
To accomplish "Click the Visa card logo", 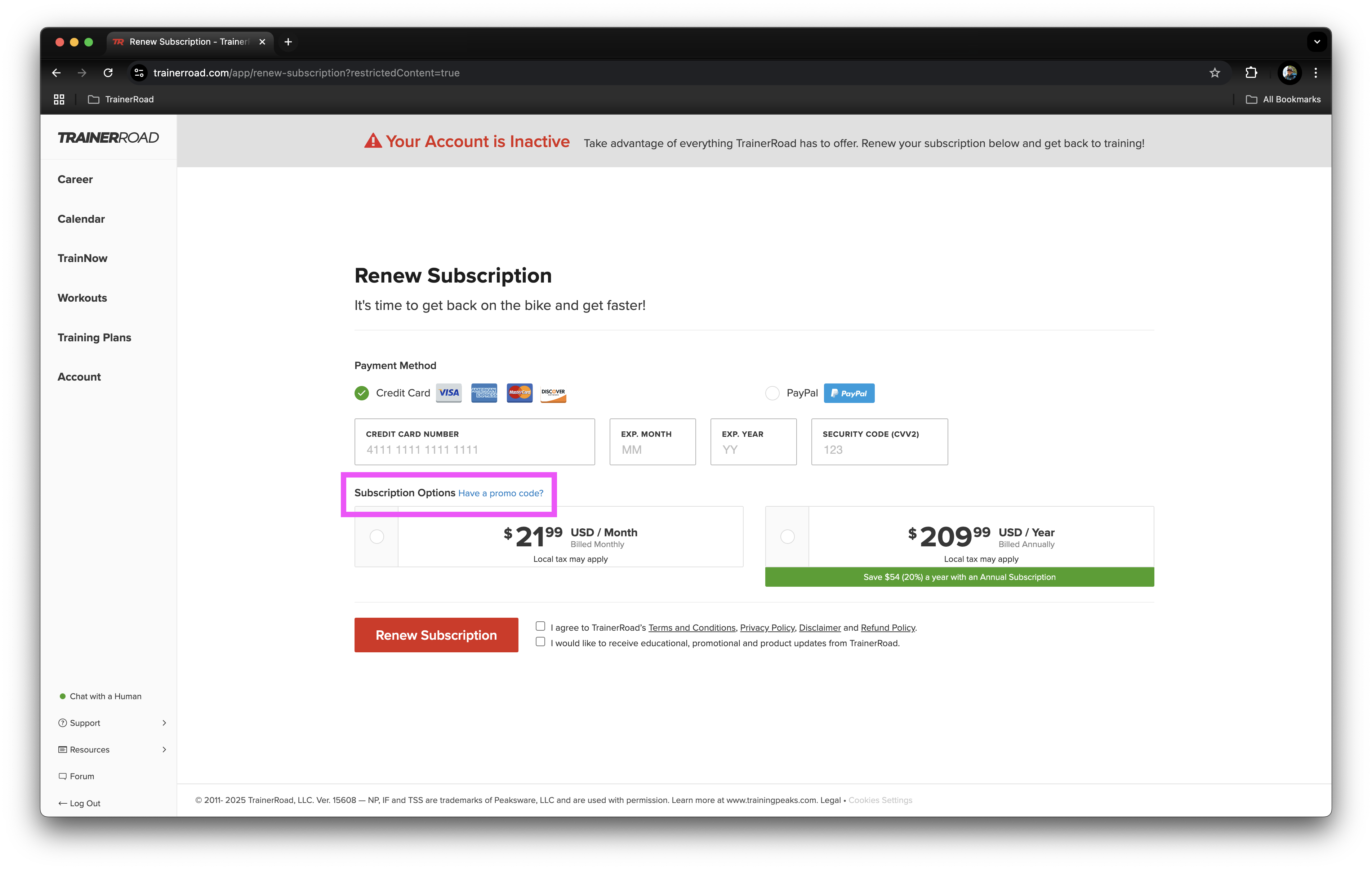I will click(x=449, y=393).
